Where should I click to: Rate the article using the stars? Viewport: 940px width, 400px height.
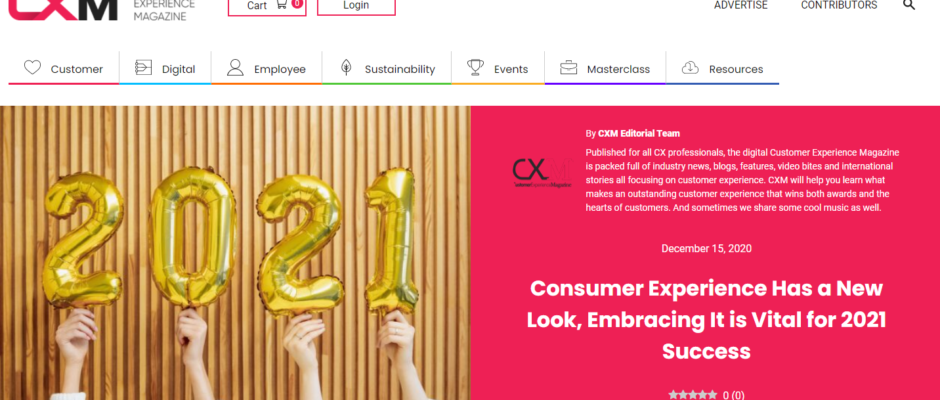coord(692,395)
